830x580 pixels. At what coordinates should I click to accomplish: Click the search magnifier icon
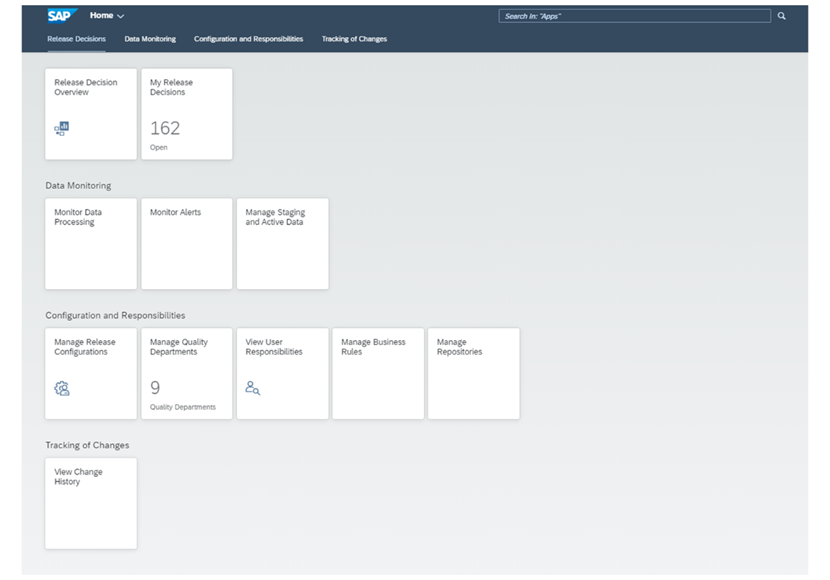point(781,15)
